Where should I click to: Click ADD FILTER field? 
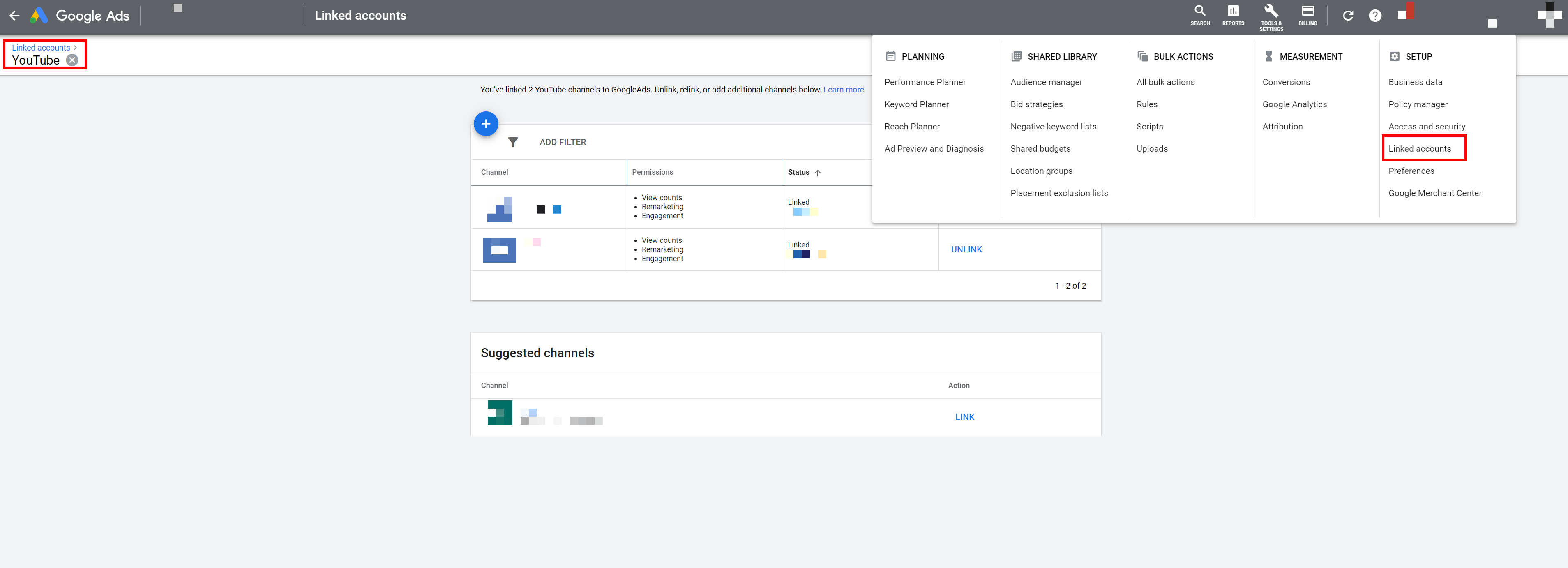click(563, 143)
